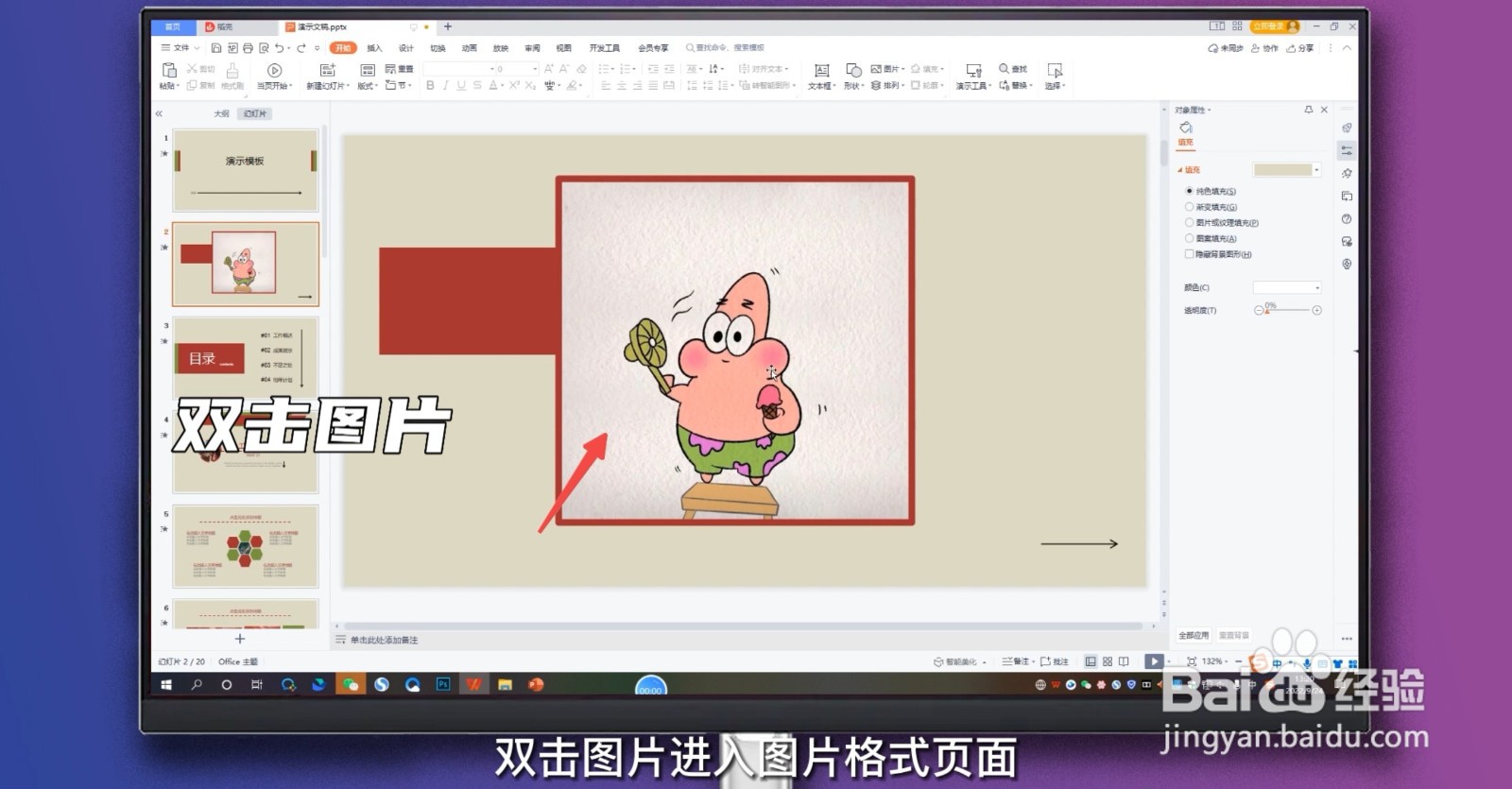Click Apply to All (全部应用) button

coord(1194,635)
